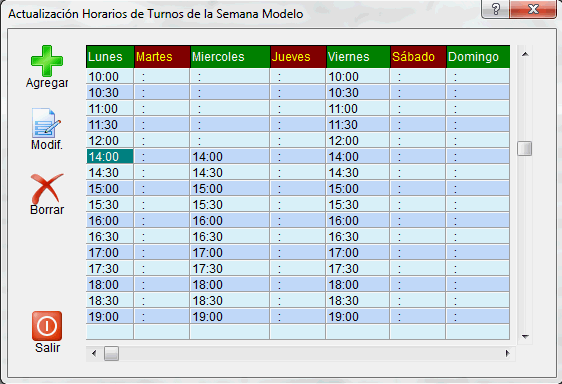Select the 18:00 cell under Viernes
The image size is (562, 384).
coord(358,285)
